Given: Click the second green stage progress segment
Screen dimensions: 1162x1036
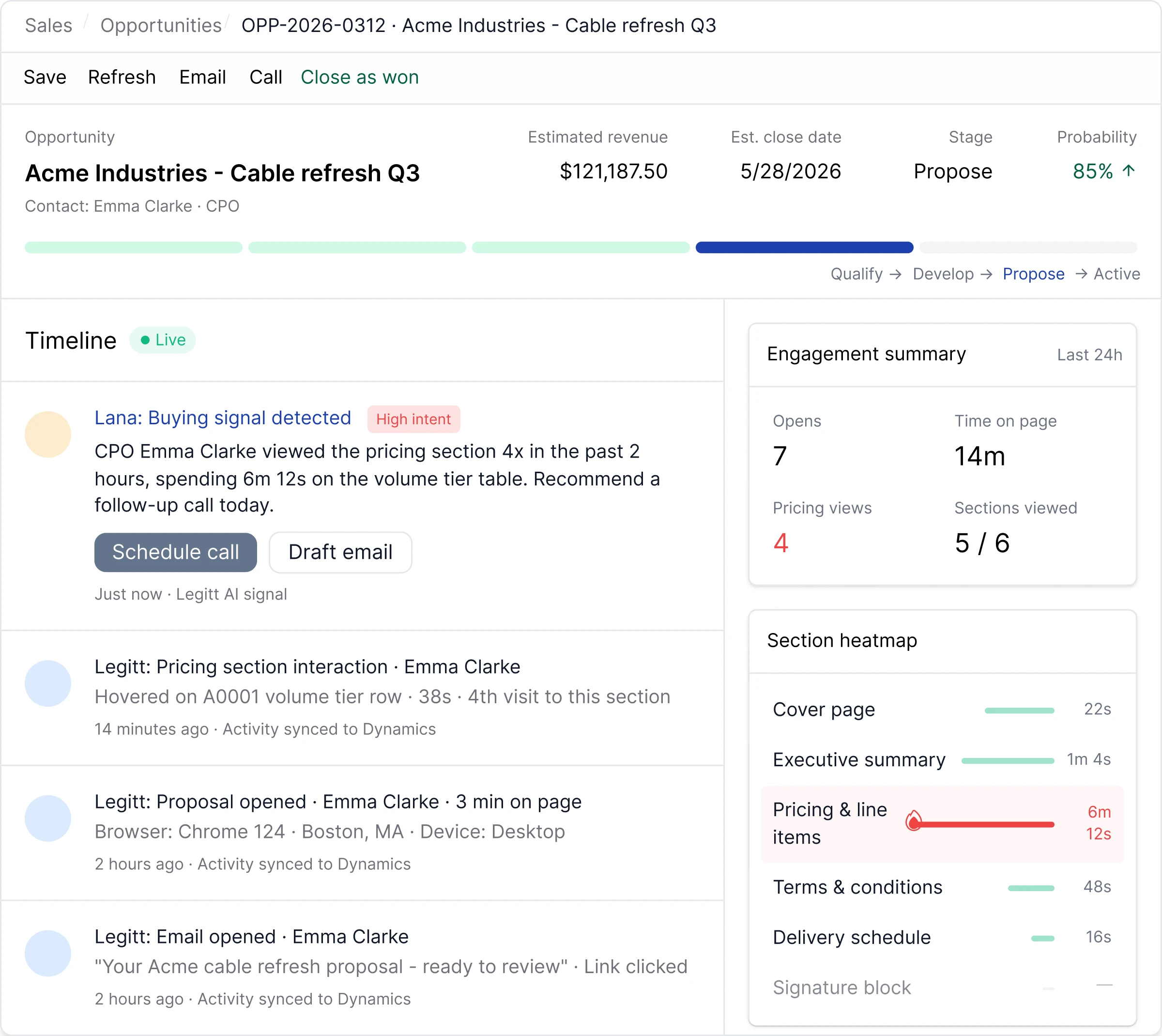Looking at the screenshot, I should point(357,247).
